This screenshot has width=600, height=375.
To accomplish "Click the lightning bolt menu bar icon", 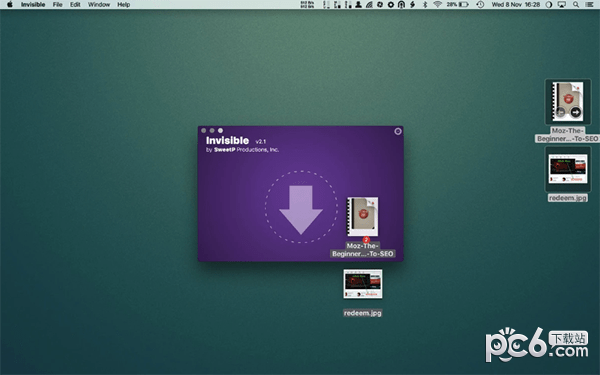I will click(412, 5).
